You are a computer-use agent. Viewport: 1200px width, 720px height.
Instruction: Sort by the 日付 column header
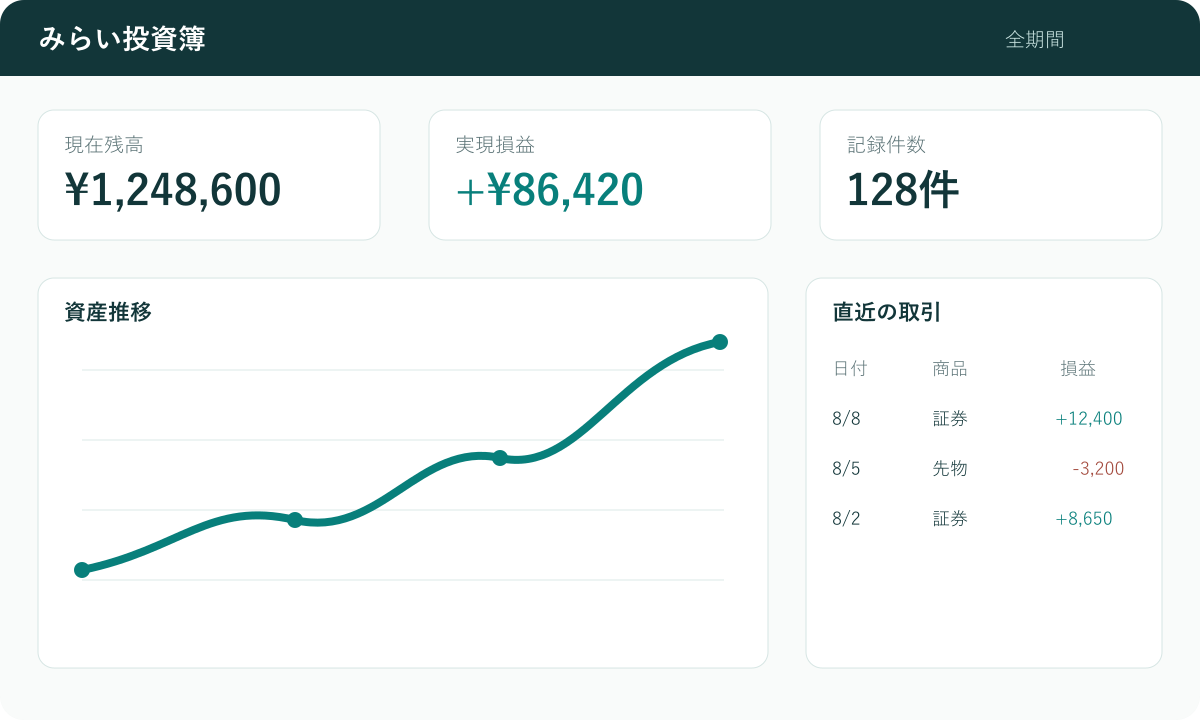(850, 369)
